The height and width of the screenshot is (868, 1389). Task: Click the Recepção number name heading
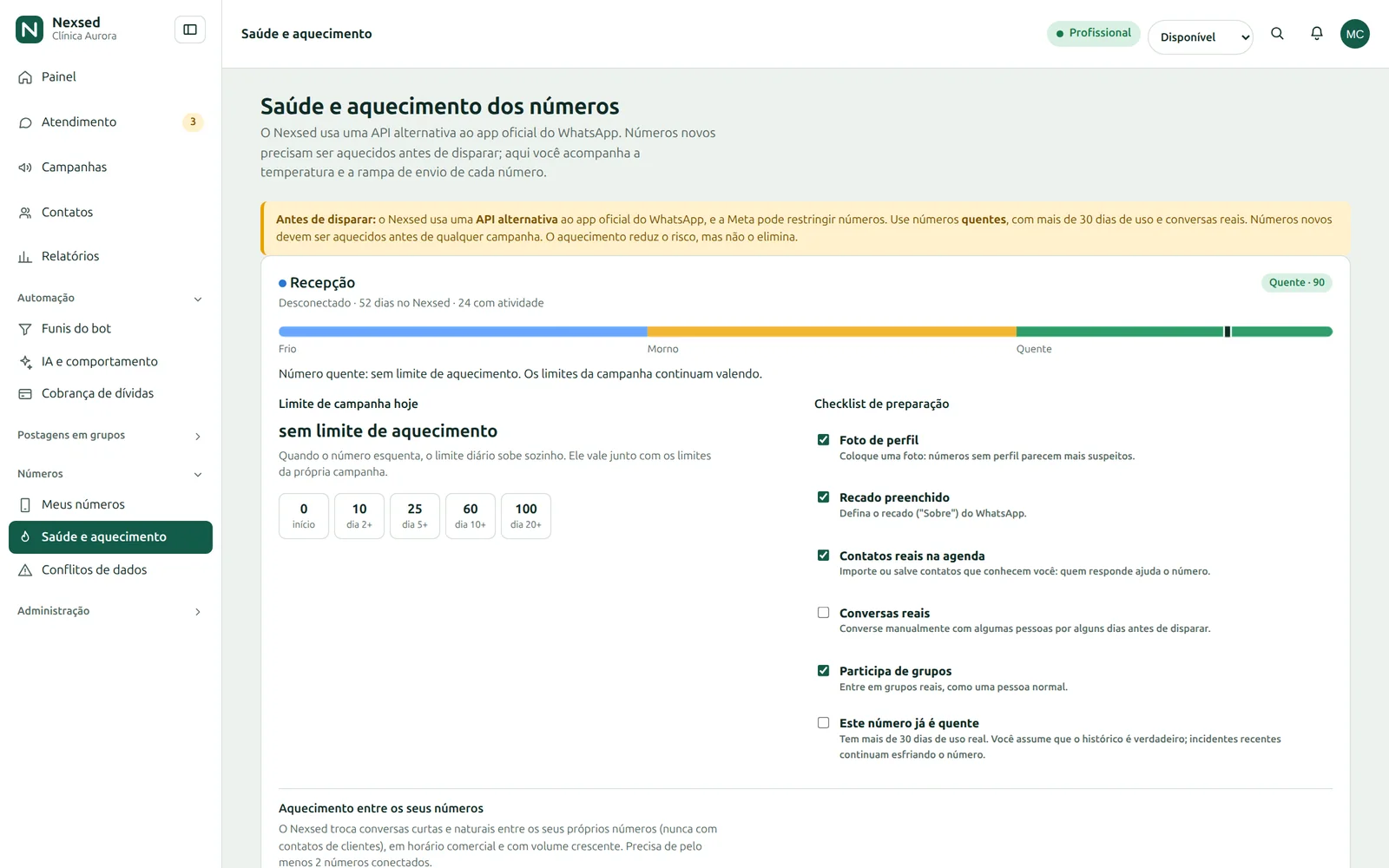pyautogui.click(x=322, y=283)
